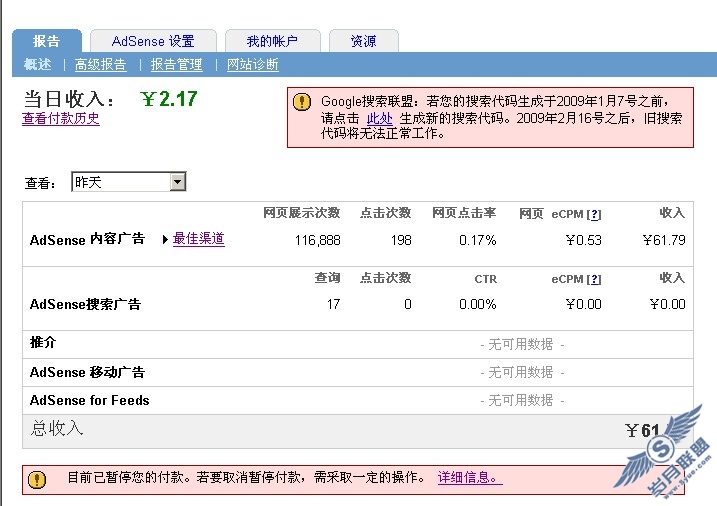Go to the 我的帐户 tab
This screenshot has width=717, height=506.
(x=272, y=41)
